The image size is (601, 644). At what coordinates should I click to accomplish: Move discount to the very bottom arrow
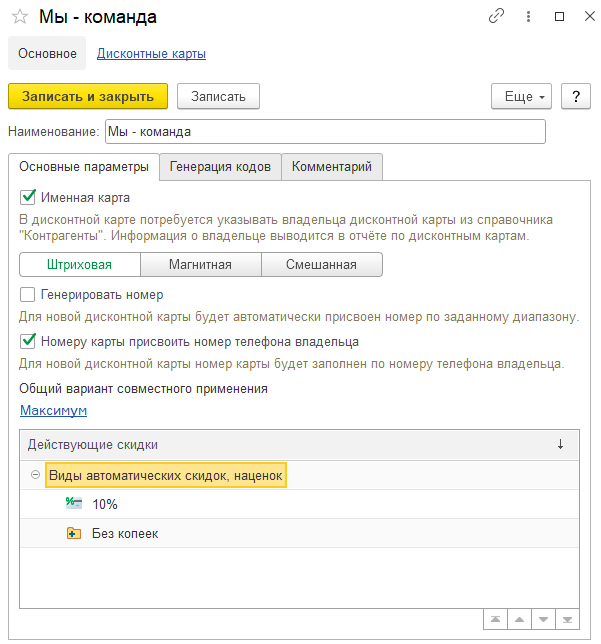tap(568, 620)
